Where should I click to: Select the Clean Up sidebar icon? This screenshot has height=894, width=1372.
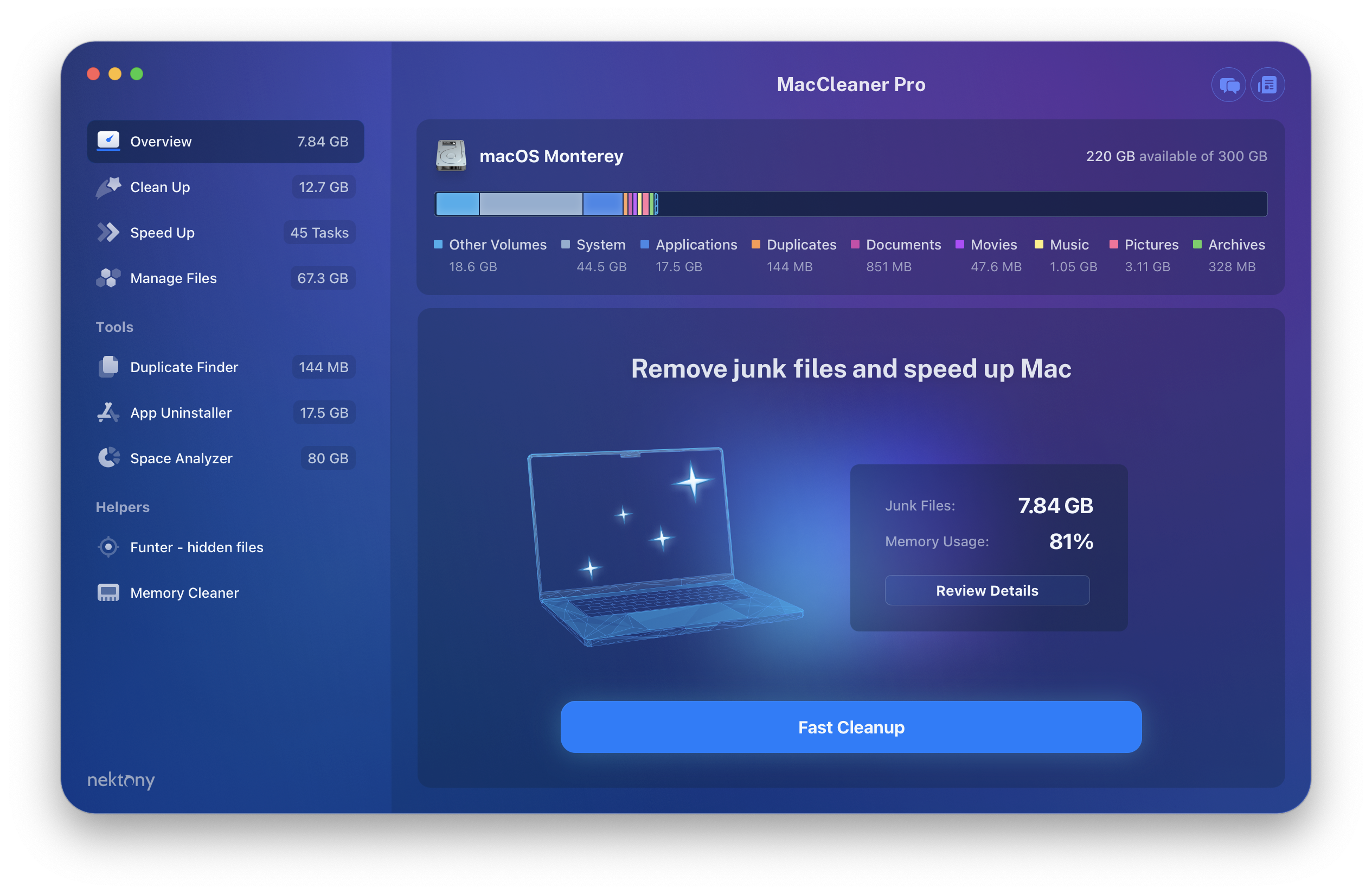coord(108,186)
